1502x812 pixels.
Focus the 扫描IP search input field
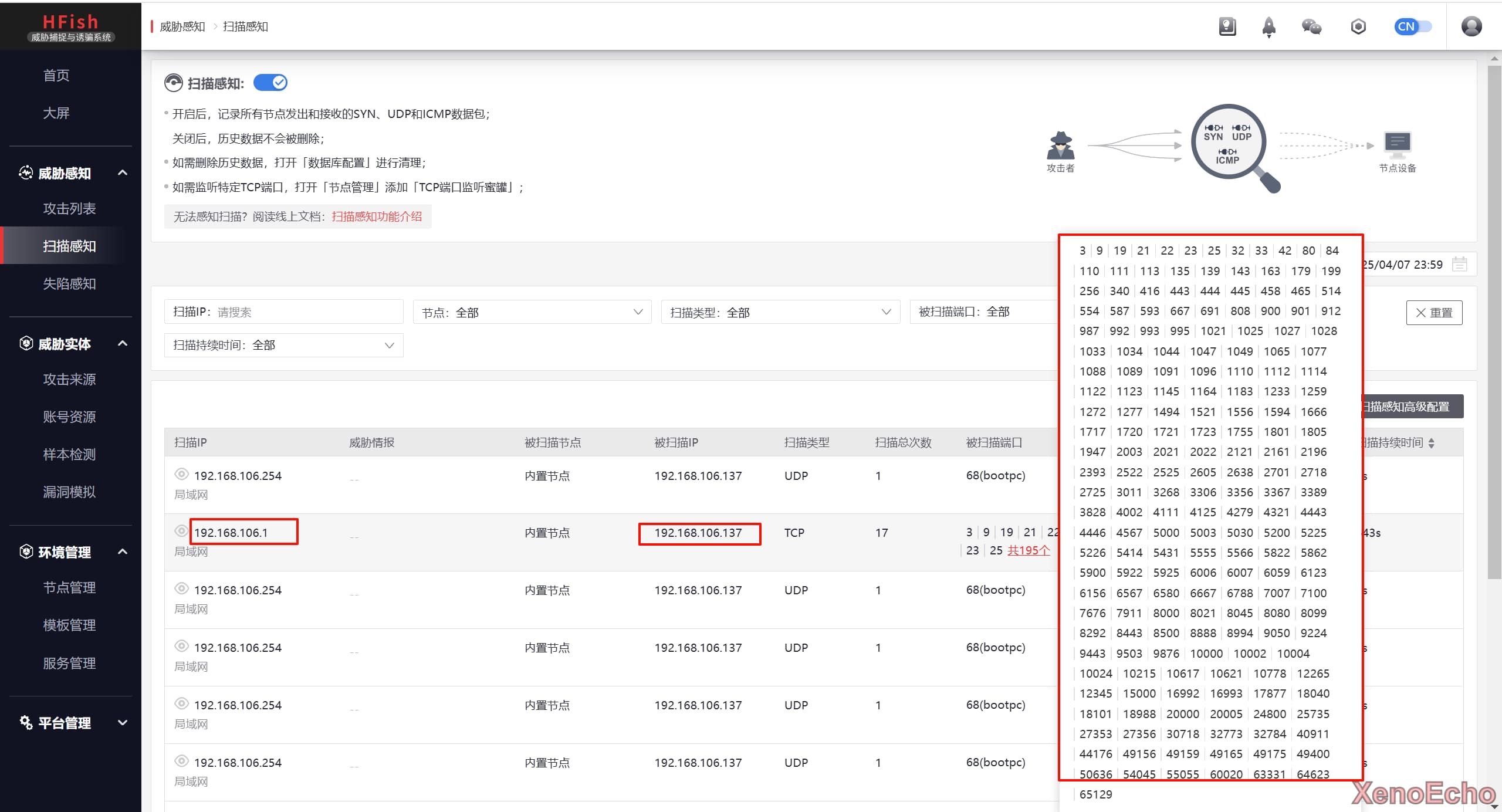[305, 312]
